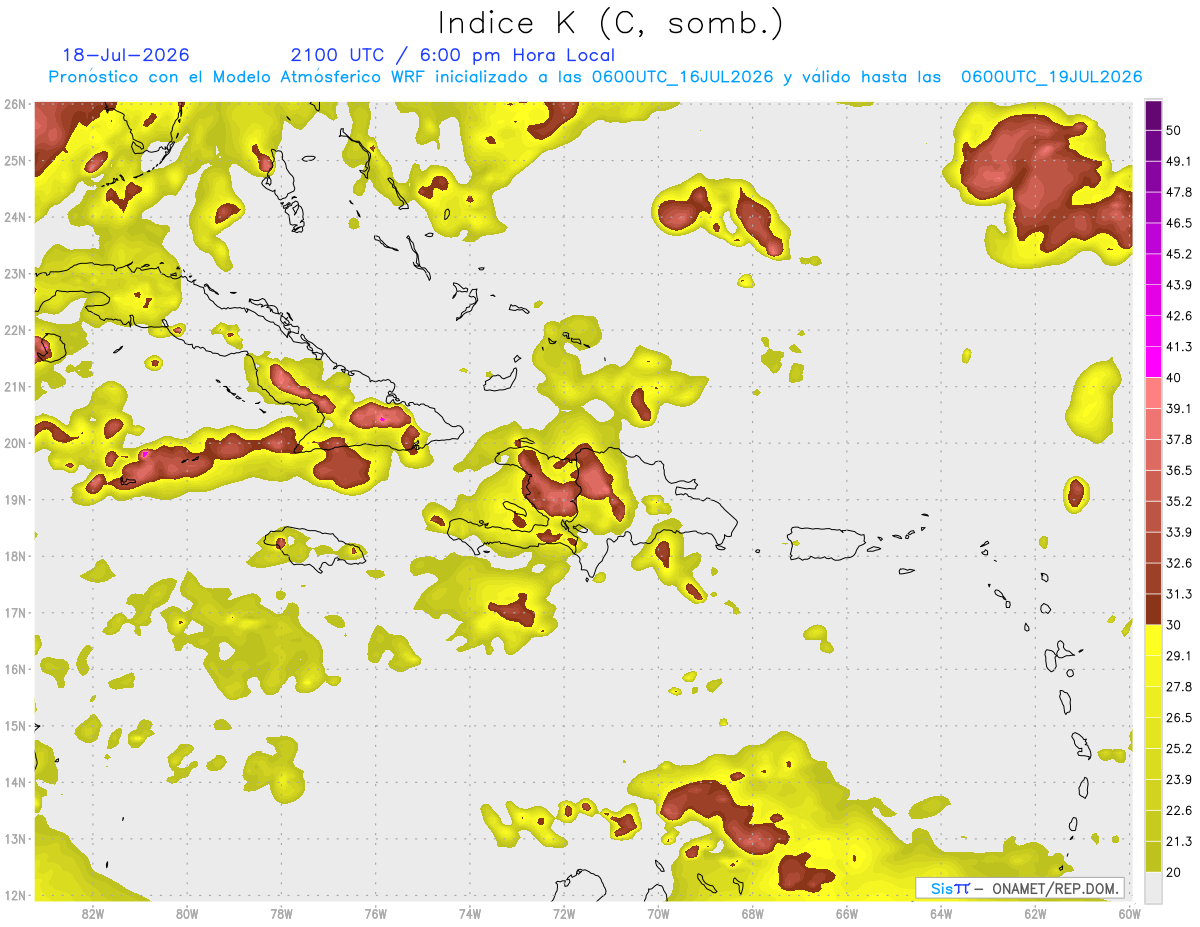
Task: Select the 16N latitude axis label
Action: pyautogui.click(x=14, y=669)
